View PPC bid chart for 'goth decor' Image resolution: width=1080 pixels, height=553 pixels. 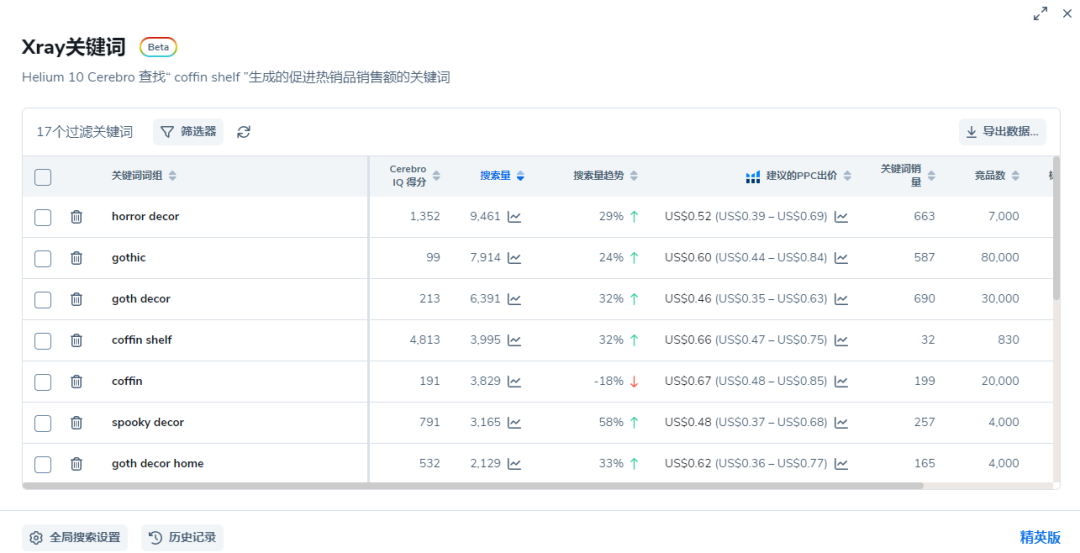pyautogui.click(x=841, y=299)
